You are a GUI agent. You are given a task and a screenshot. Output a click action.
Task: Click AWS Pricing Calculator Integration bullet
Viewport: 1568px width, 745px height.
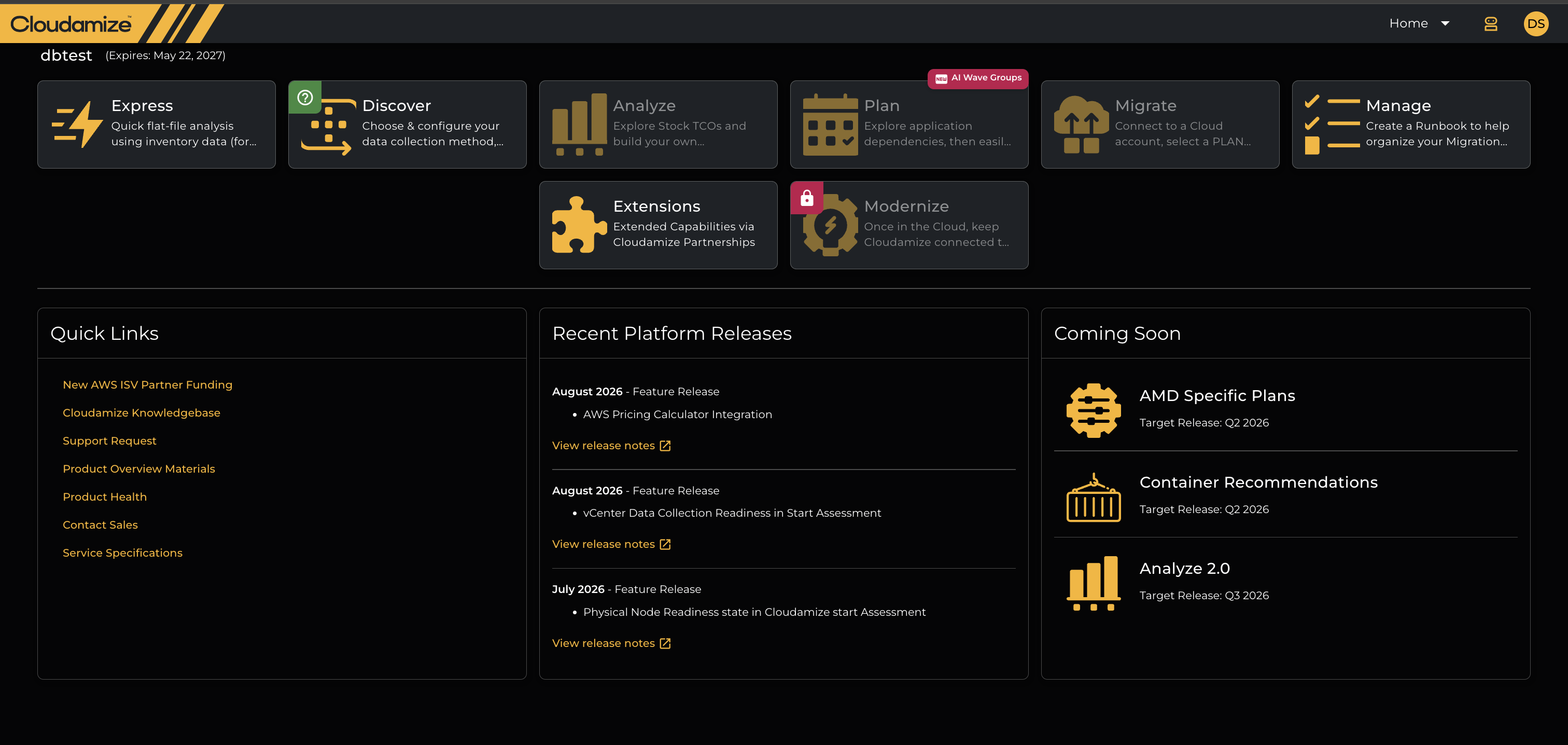[x=678, y=414]
